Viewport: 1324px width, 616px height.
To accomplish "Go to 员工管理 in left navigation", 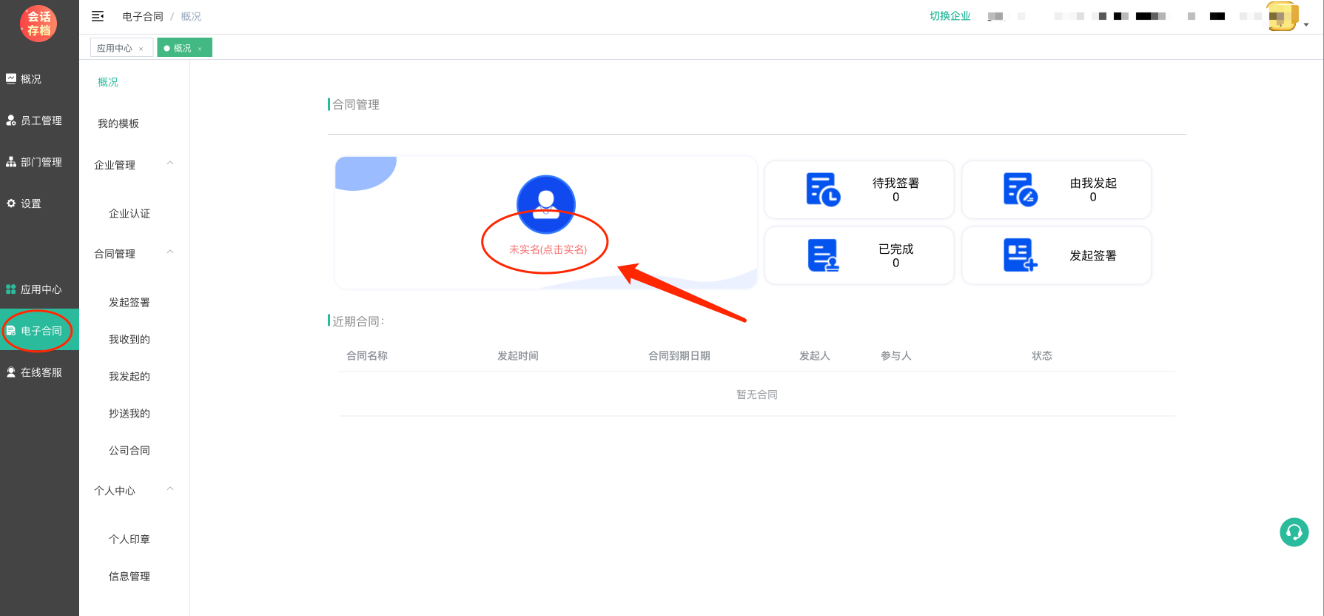I will click(x=40, y=121).
